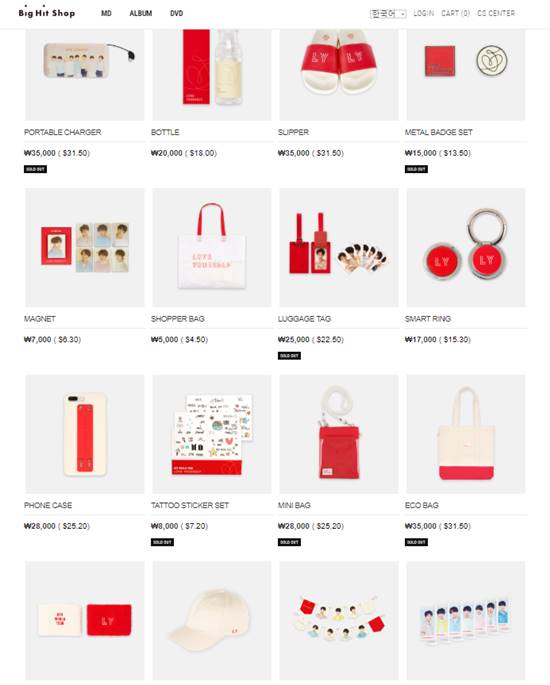Select the Phone Case product thumbnail

coord(85,434)
